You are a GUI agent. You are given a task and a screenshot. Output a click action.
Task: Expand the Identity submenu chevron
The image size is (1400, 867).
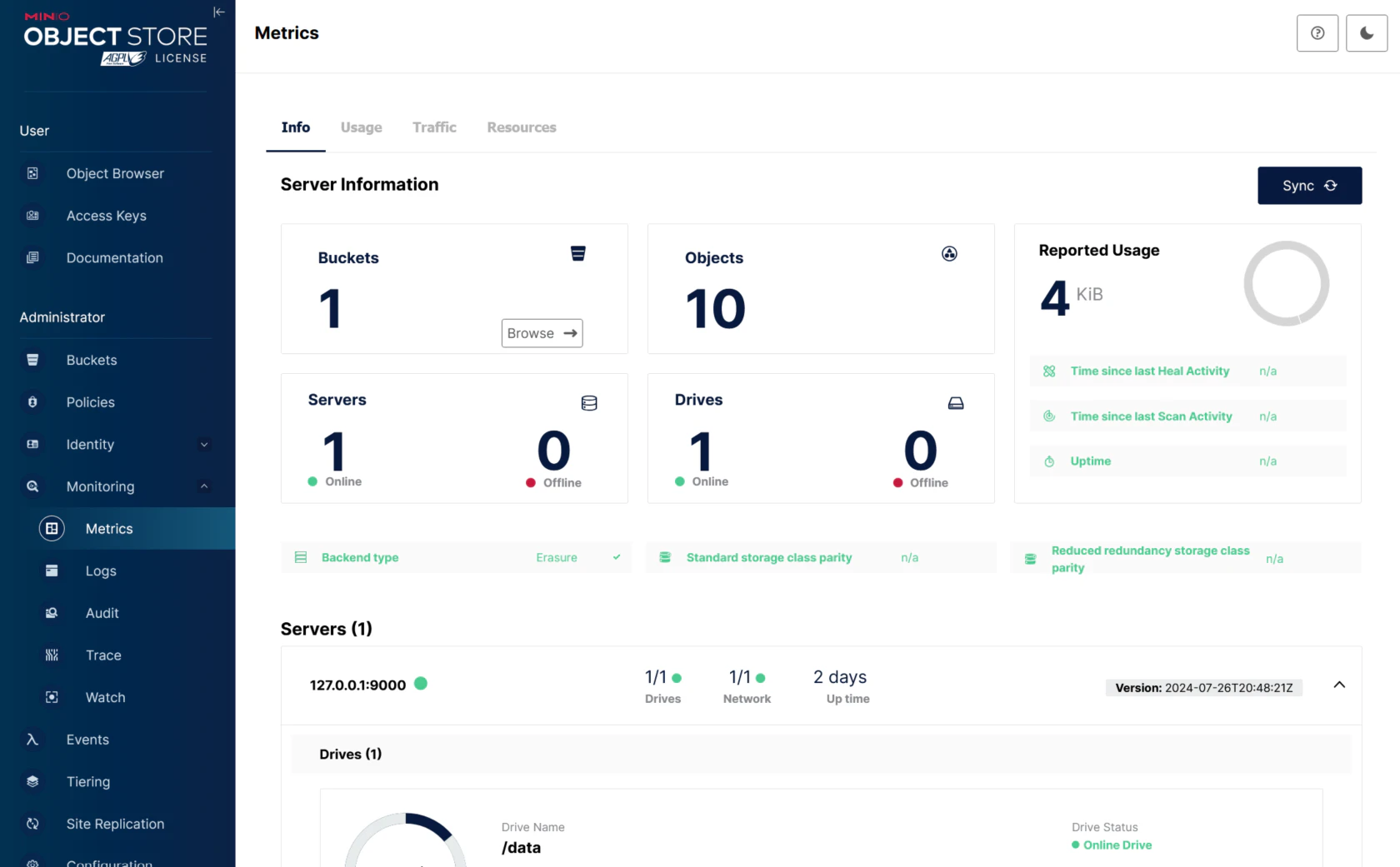pyautogui.click(x=204, y=445)
